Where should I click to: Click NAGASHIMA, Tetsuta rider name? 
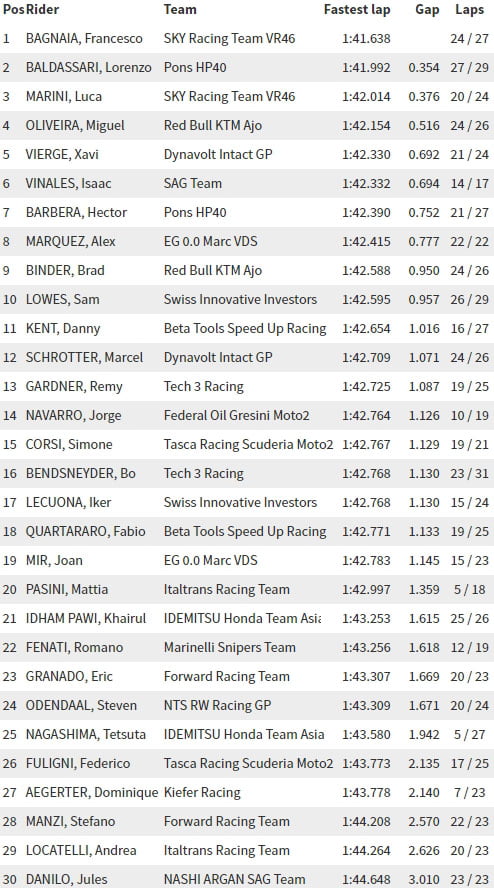(x=86, y=734)
